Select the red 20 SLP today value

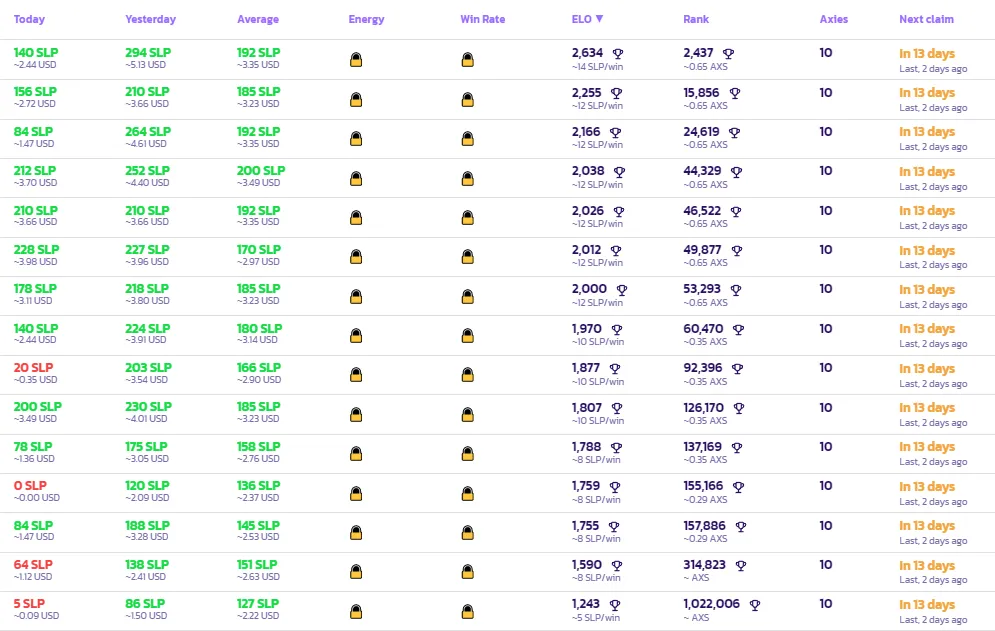click(34, 368)
